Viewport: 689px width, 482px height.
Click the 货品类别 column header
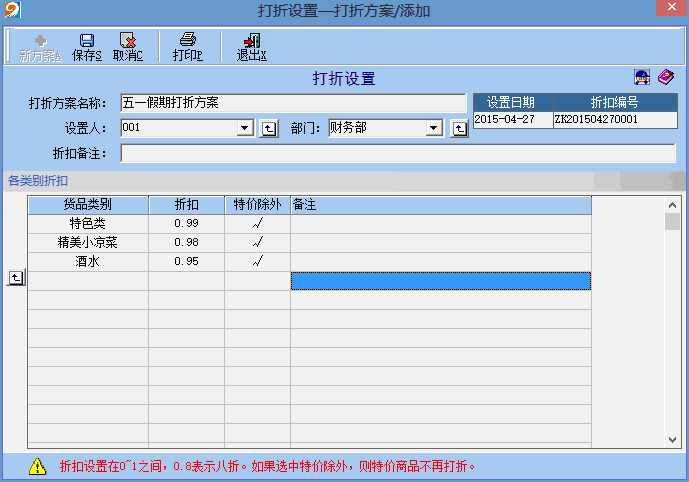87,205
